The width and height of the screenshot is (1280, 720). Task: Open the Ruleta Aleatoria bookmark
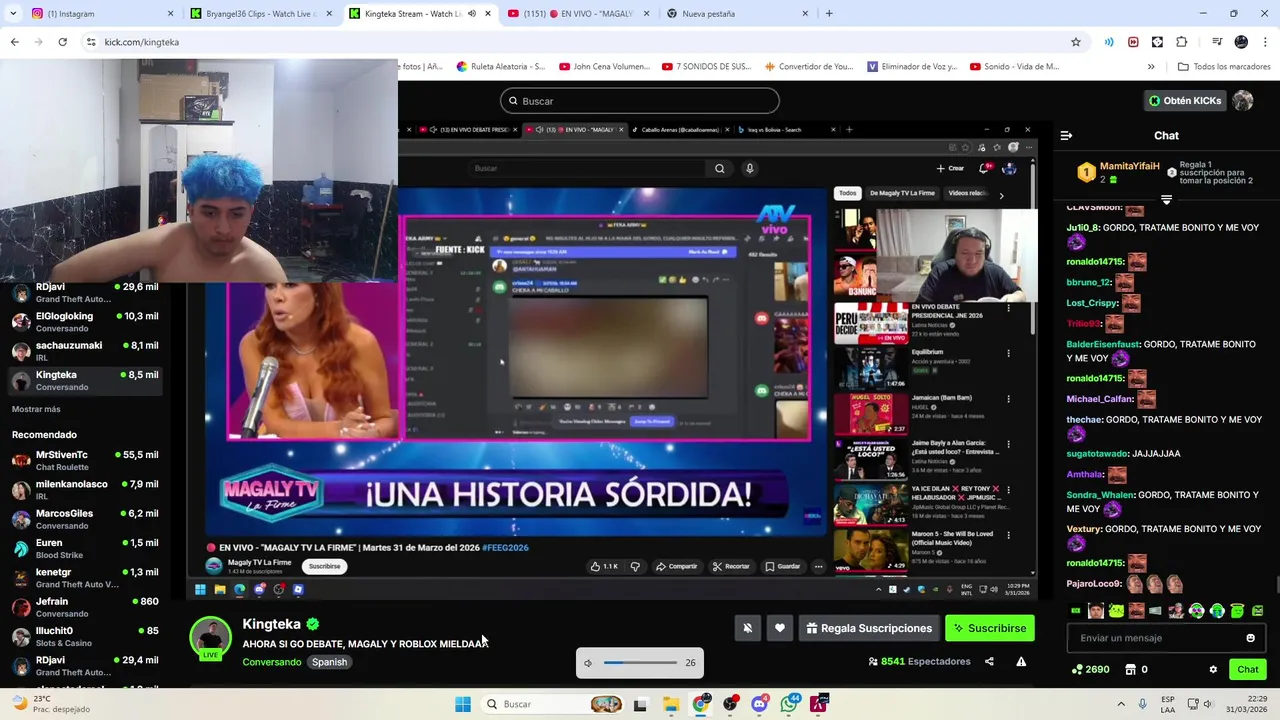point(501,67)
